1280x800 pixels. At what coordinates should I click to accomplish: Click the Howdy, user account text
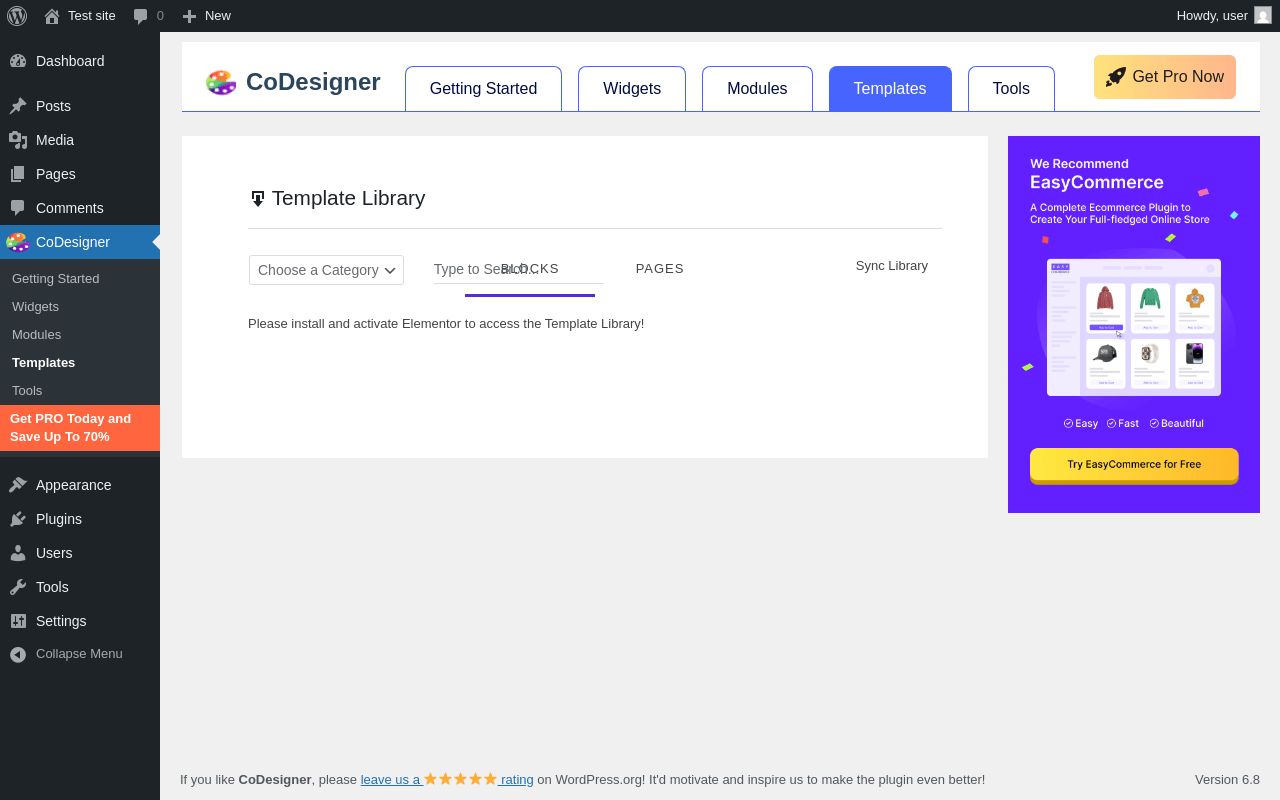click(1212, 16)
